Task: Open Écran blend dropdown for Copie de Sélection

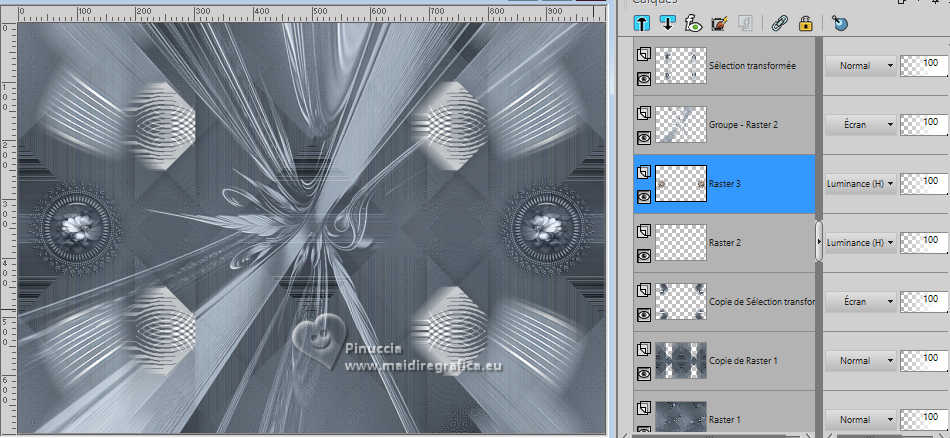Action: (x=860, y=301)
